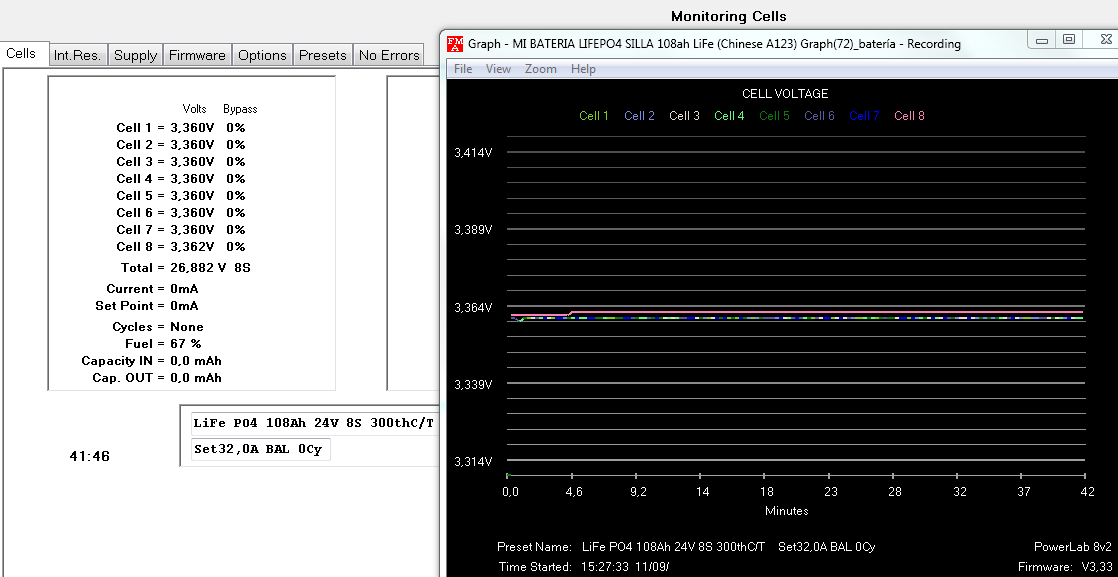1118x577 pixels.
Task: Minimize the Graph window
Action: [1042, 40]
